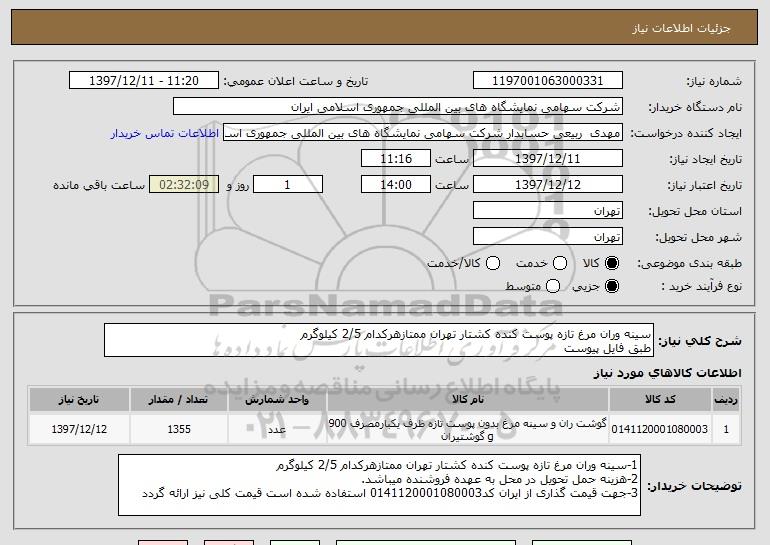Click the validity time field 14:00
The image size is (770, 545).
pyautogui.click(x=396, y=185)
